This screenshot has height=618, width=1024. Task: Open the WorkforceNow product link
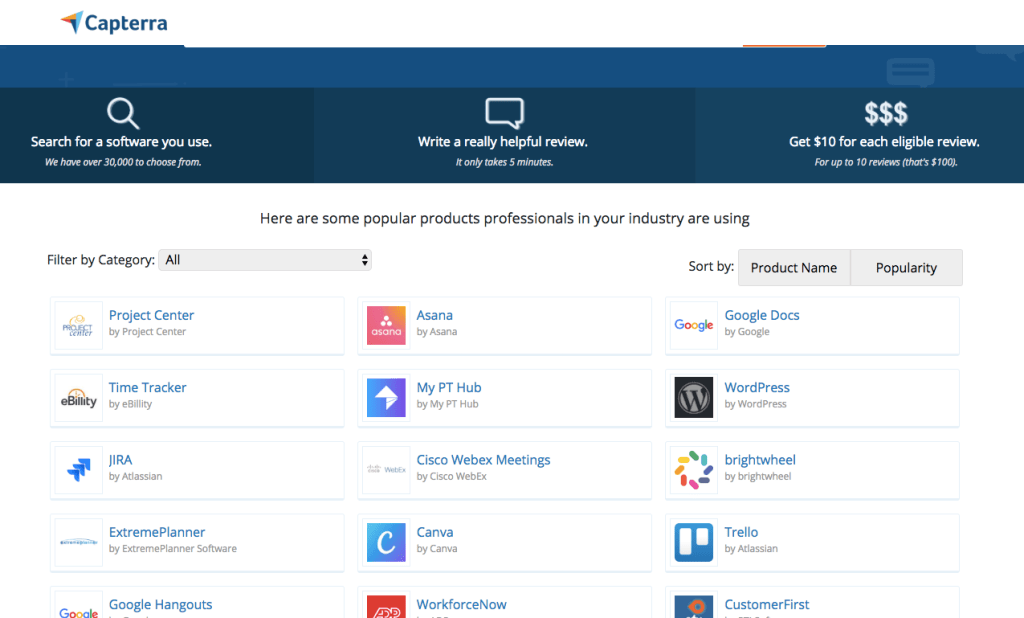tap(462, 605)
